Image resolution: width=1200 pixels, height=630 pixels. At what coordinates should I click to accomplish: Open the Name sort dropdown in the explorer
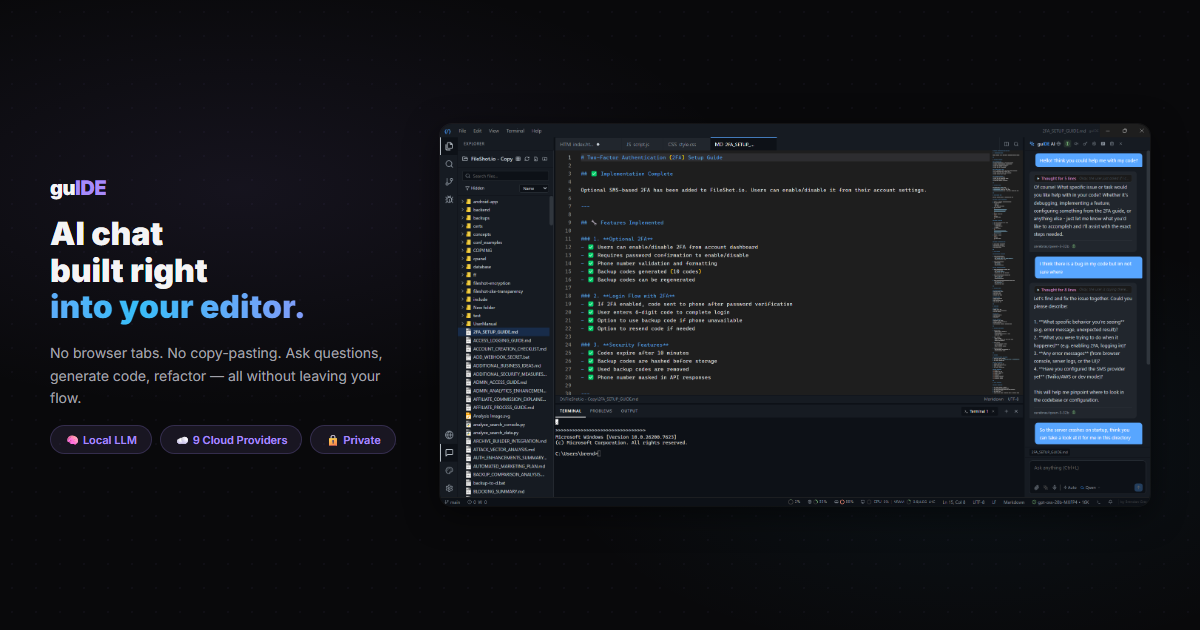[x=533, y=188]
